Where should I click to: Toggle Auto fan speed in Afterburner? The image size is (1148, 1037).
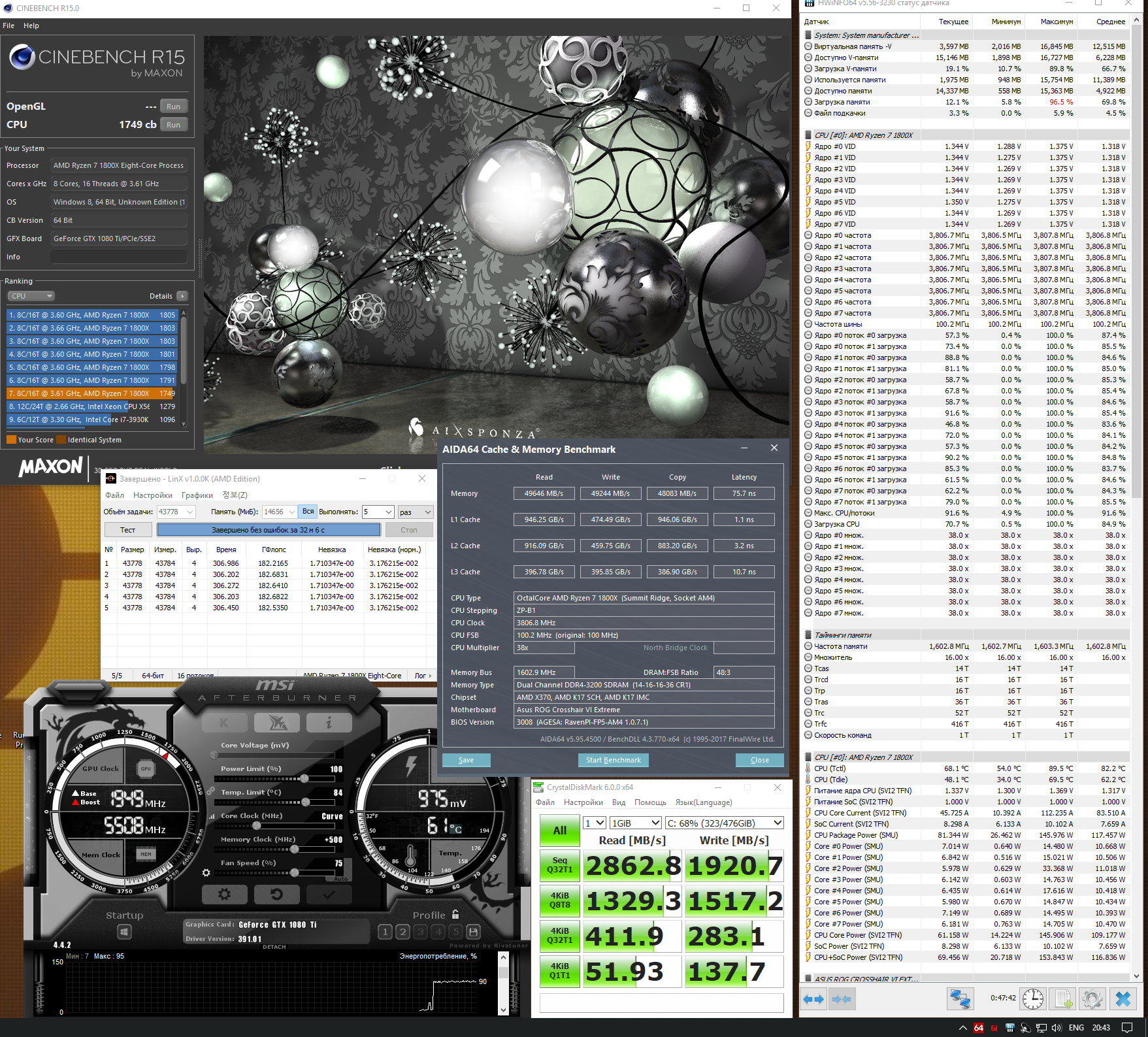point(340,879)
